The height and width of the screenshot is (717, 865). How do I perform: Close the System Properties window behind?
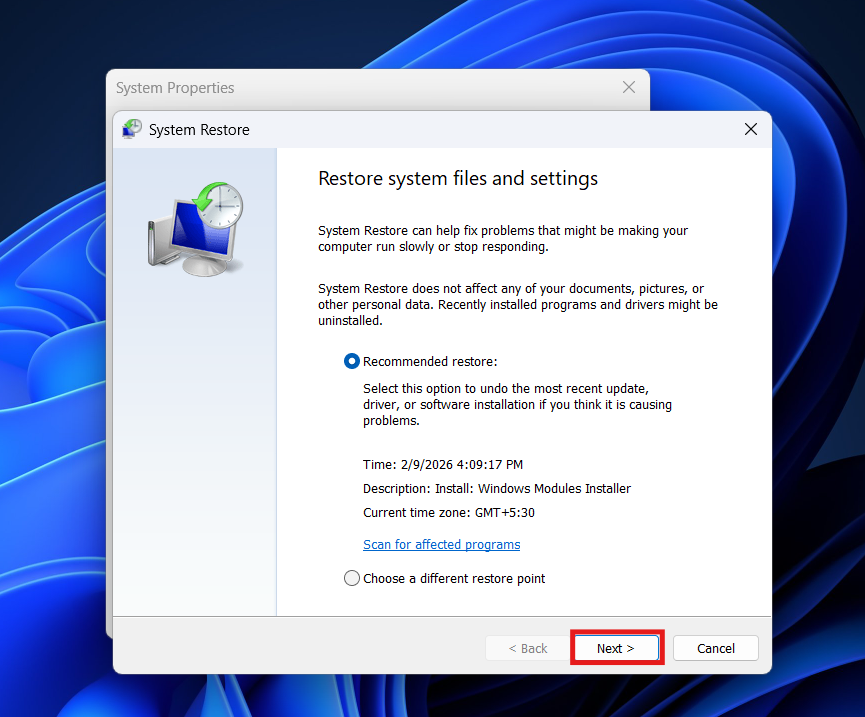coord(628,88)
